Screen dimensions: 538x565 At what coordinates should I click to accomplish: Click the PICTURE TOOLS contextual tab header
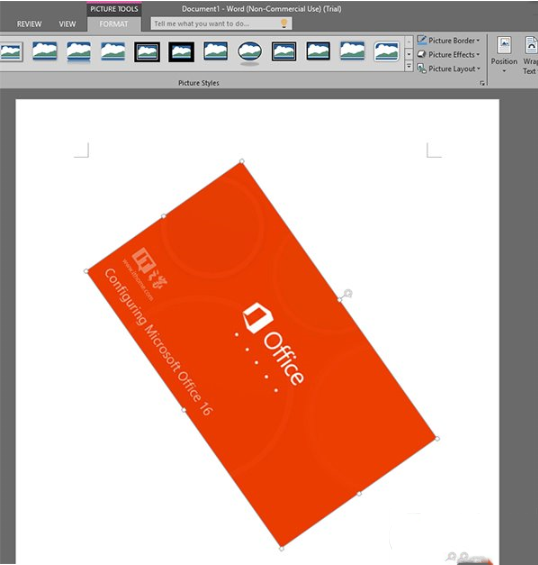(x=114, y=9)
